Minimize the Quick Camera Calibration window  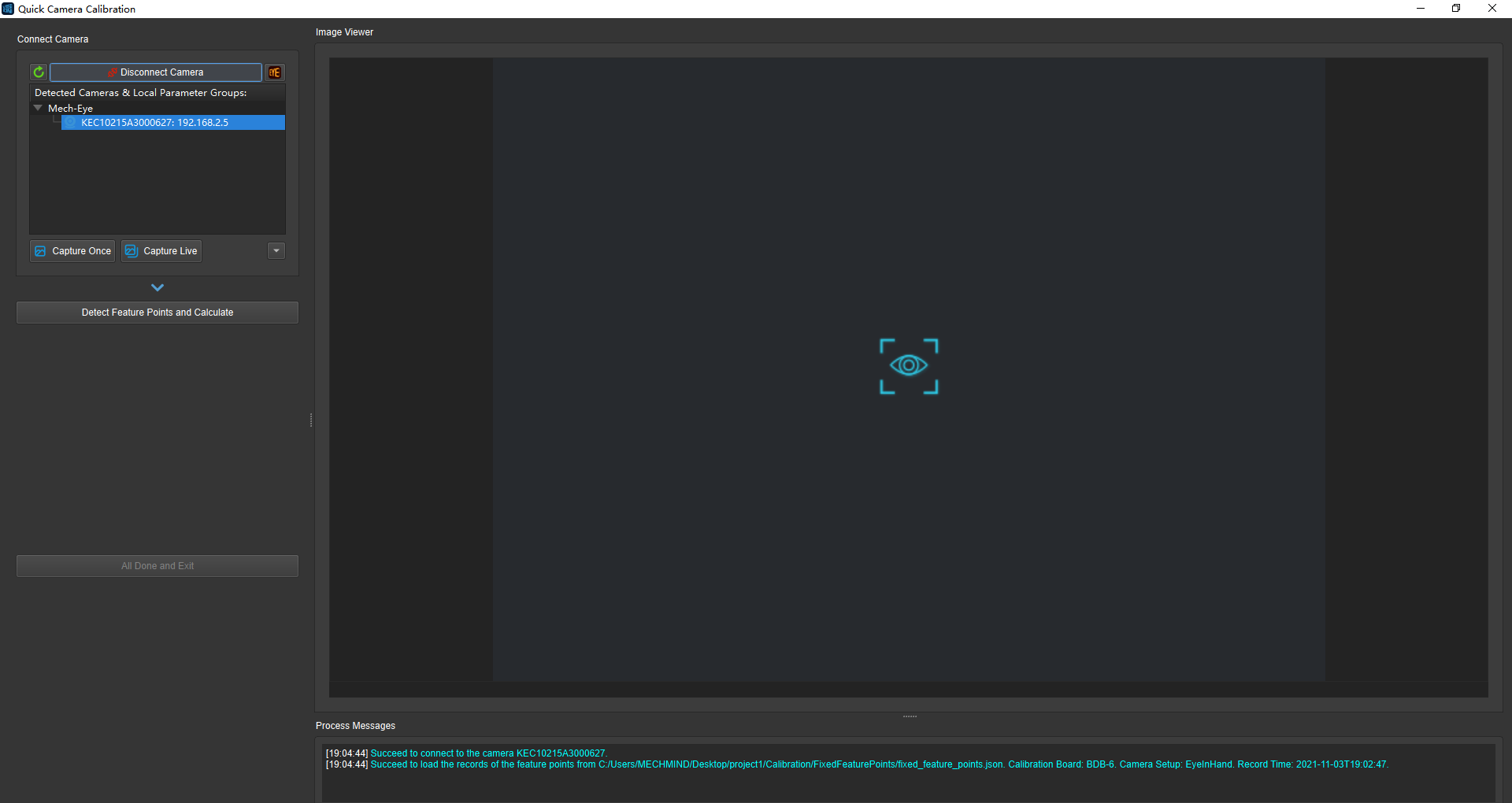[1421, 9]
